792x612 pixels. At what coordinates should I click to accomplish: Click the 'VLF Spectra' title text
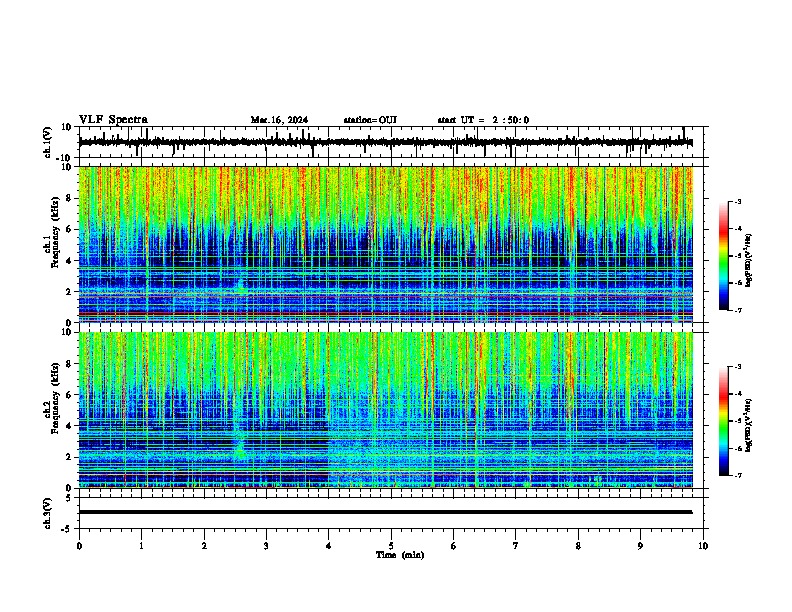(x=113, y=120)
